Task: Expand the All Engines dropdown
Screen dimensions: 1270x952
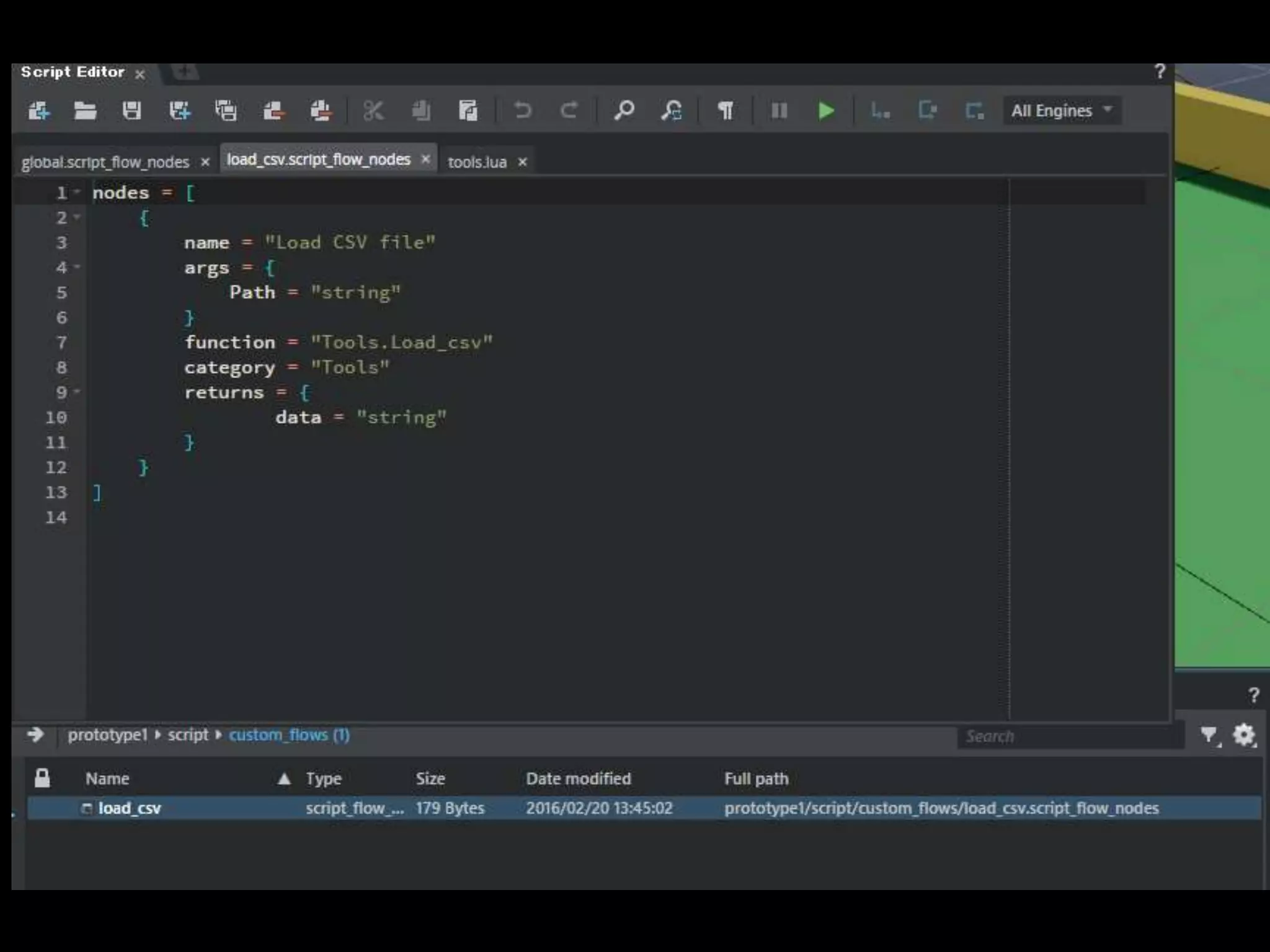Action: tap(1061, 111)
